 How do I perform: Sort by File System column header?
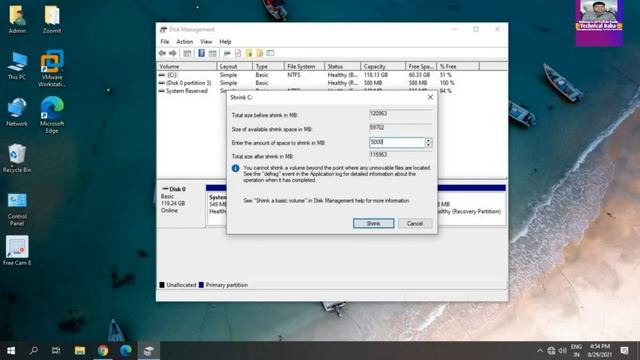coord(304,66)
